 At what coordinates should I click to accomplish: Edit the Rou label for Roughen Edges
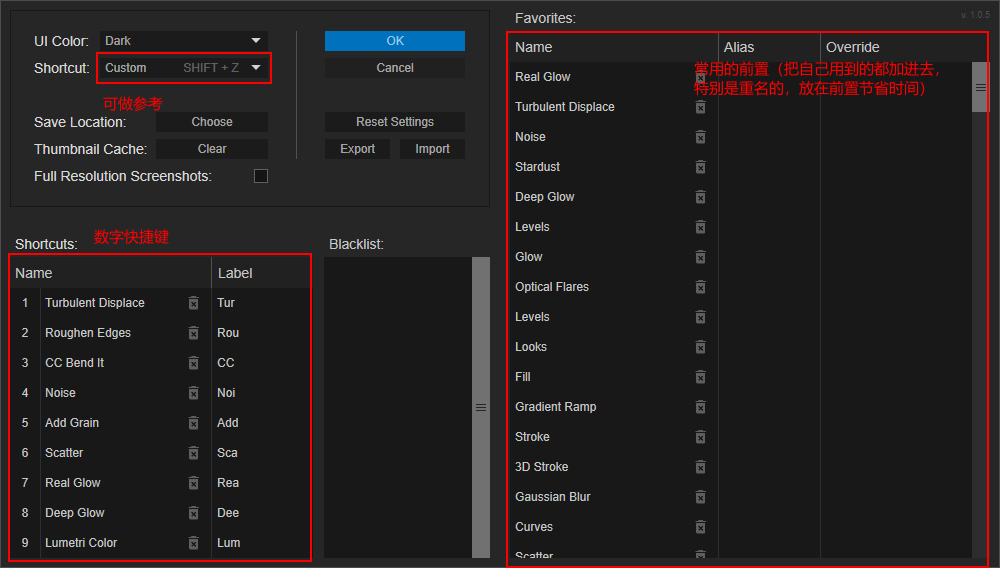point(261,333)
